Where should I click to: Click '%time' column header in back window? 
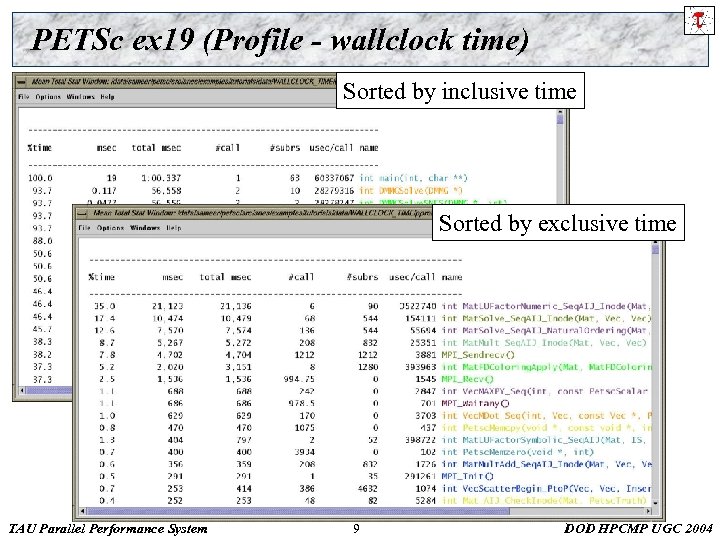click(x=39, y=148)
